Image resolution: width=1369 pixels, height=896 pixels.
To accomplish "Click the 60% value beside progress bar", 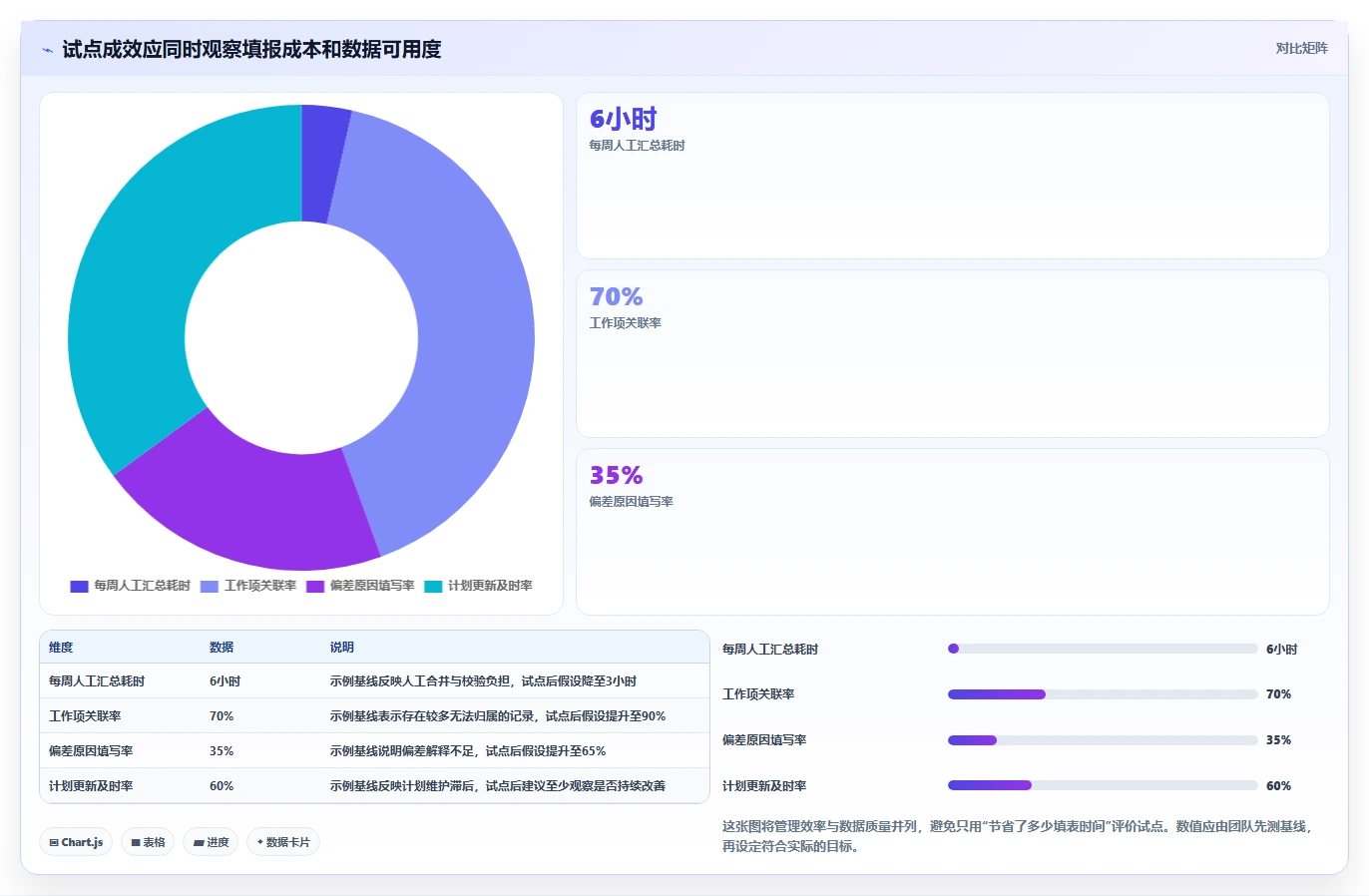I will pyautogui.click(x=1278, y=786).
